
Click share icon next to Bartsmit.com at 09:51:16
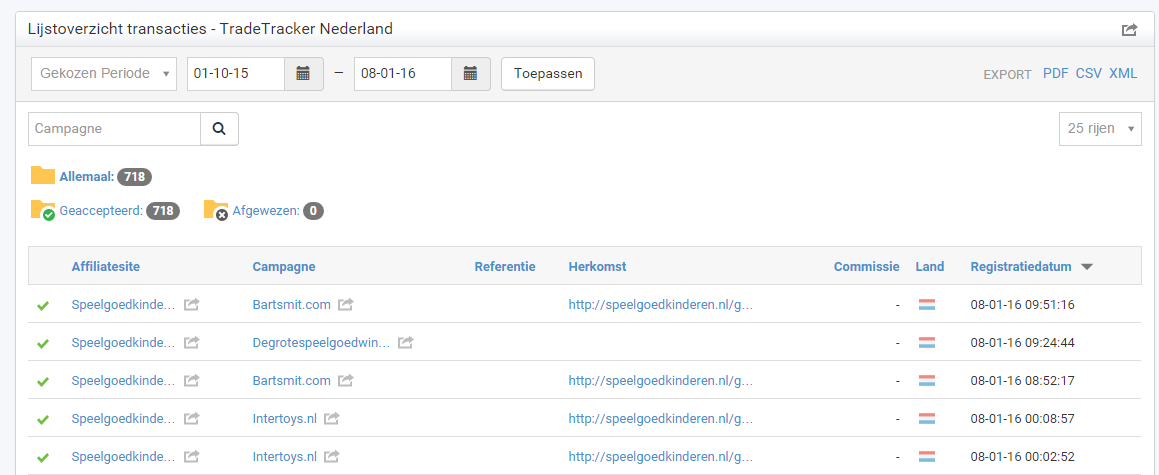coord(345,304)
